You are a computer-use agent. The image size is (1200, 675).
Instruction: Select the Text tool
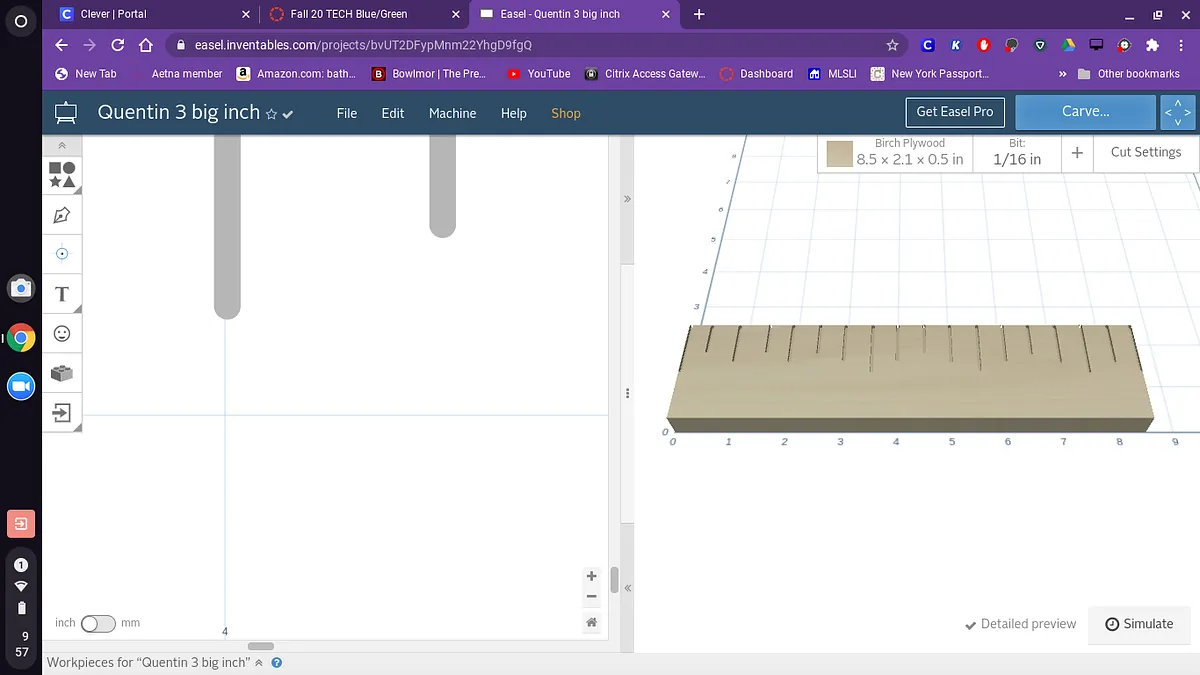pos(62,294)
